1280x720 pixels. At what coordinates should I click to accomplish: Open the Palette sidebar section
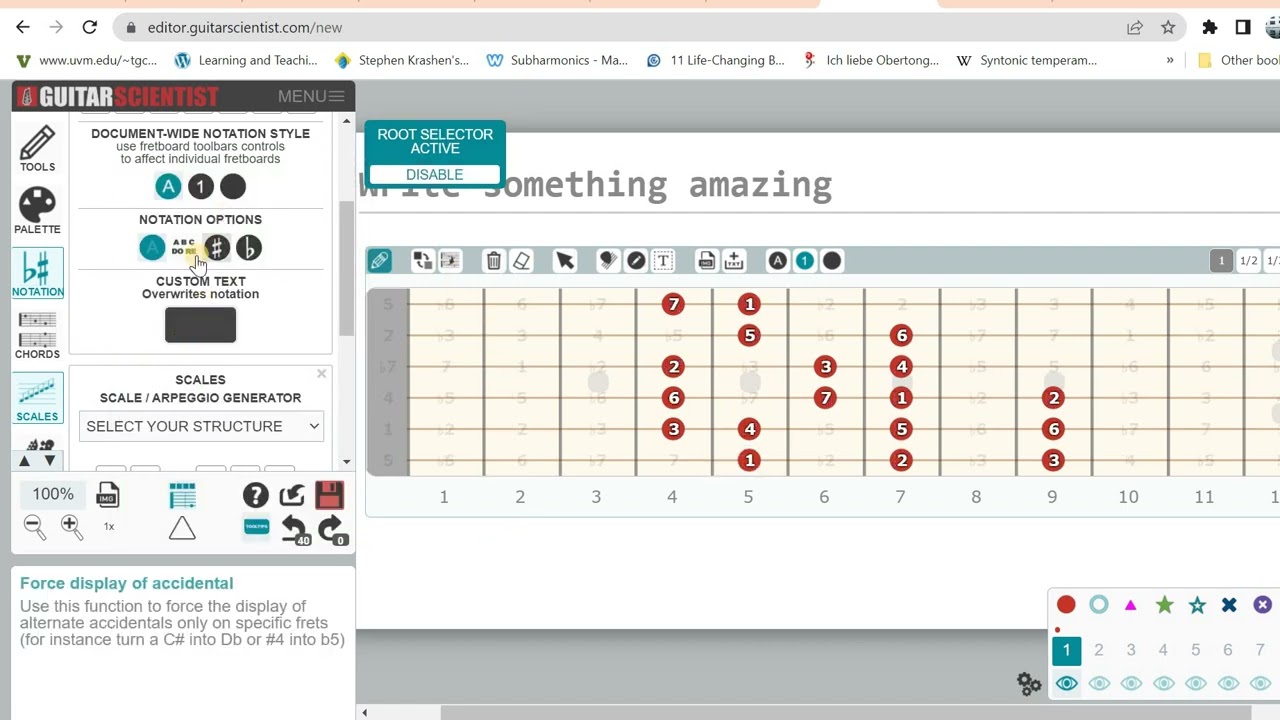pyautogui.click(x=38, y=211)
